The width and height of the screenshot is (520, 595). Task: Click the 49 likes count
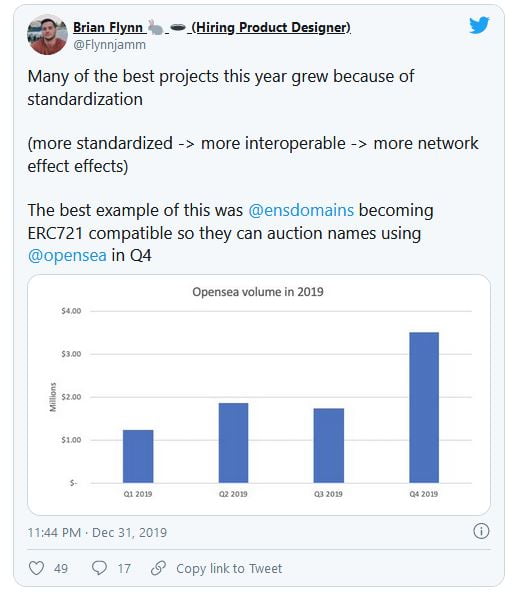[61, 568]
